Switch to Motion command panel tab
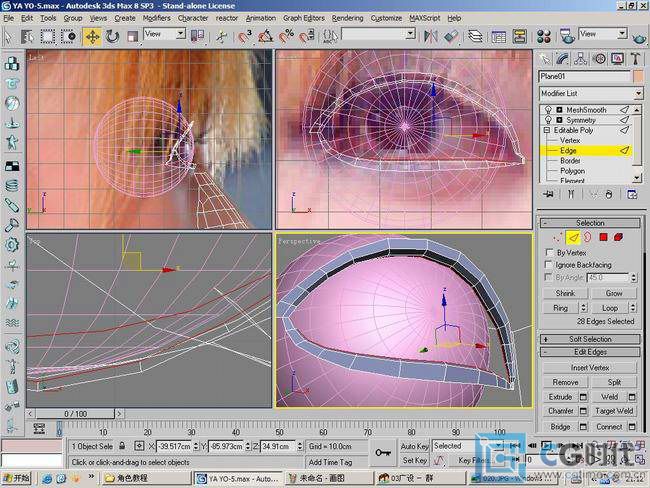 pos(599,59)
